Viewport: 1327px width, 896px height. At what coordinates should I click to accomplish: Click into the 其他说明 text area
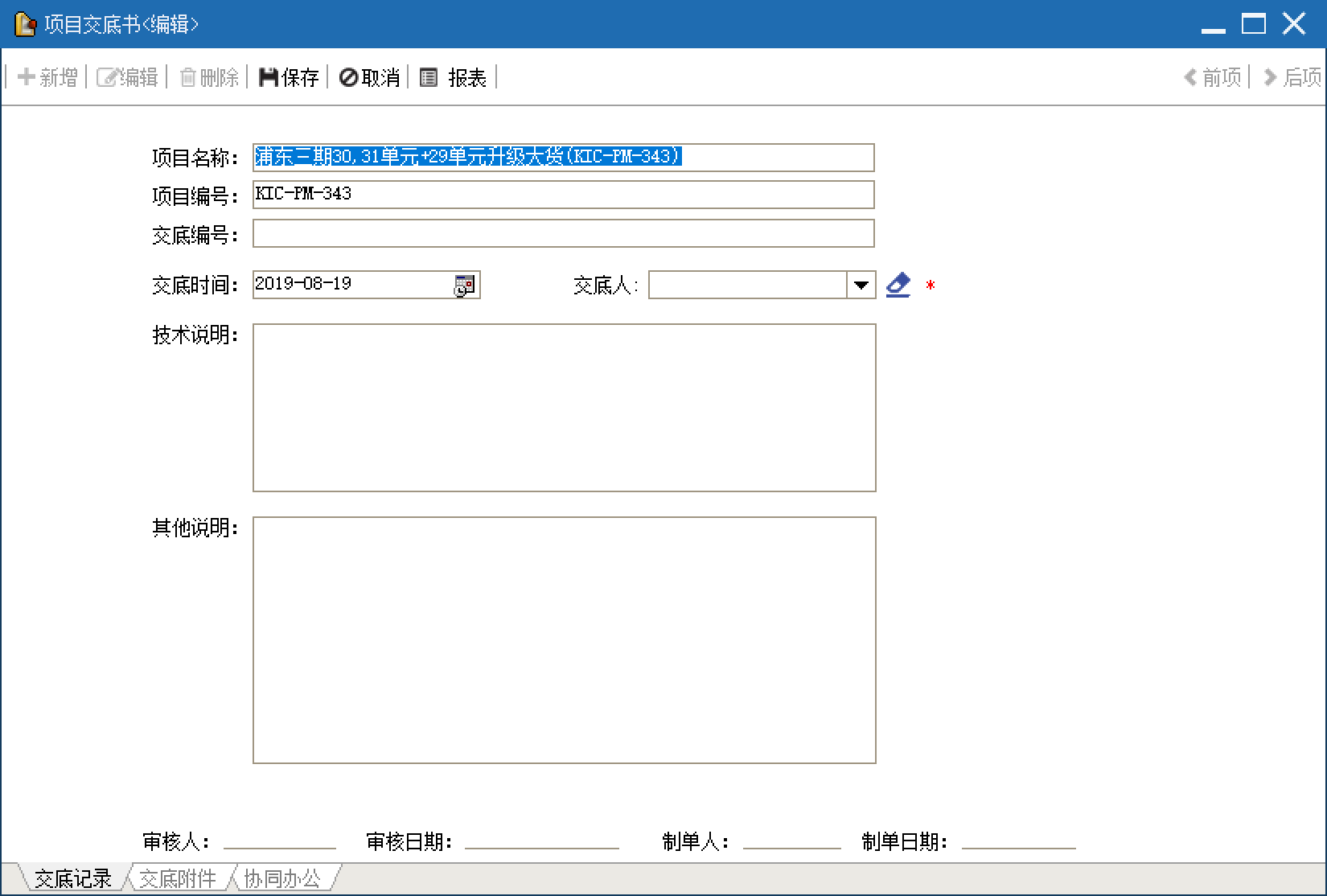pos(564,639)
